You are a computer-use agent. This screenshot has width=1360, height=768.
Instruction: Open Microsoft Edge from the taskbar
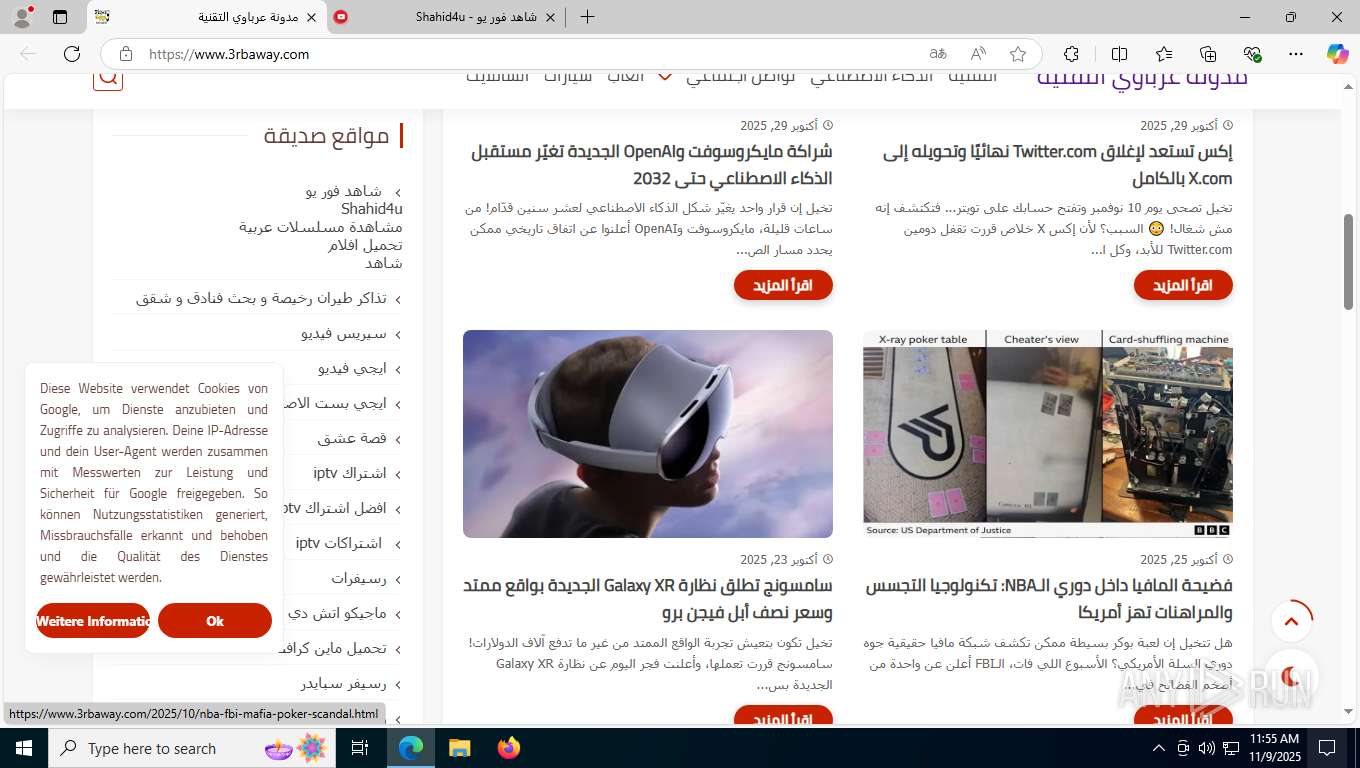pos(411,748)
